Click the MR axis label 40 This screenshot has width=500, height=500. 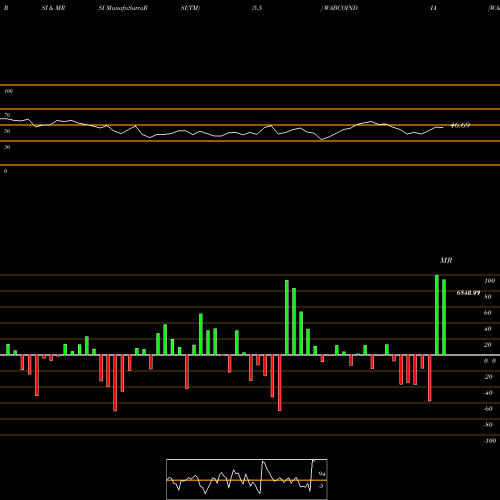(488, 329)
